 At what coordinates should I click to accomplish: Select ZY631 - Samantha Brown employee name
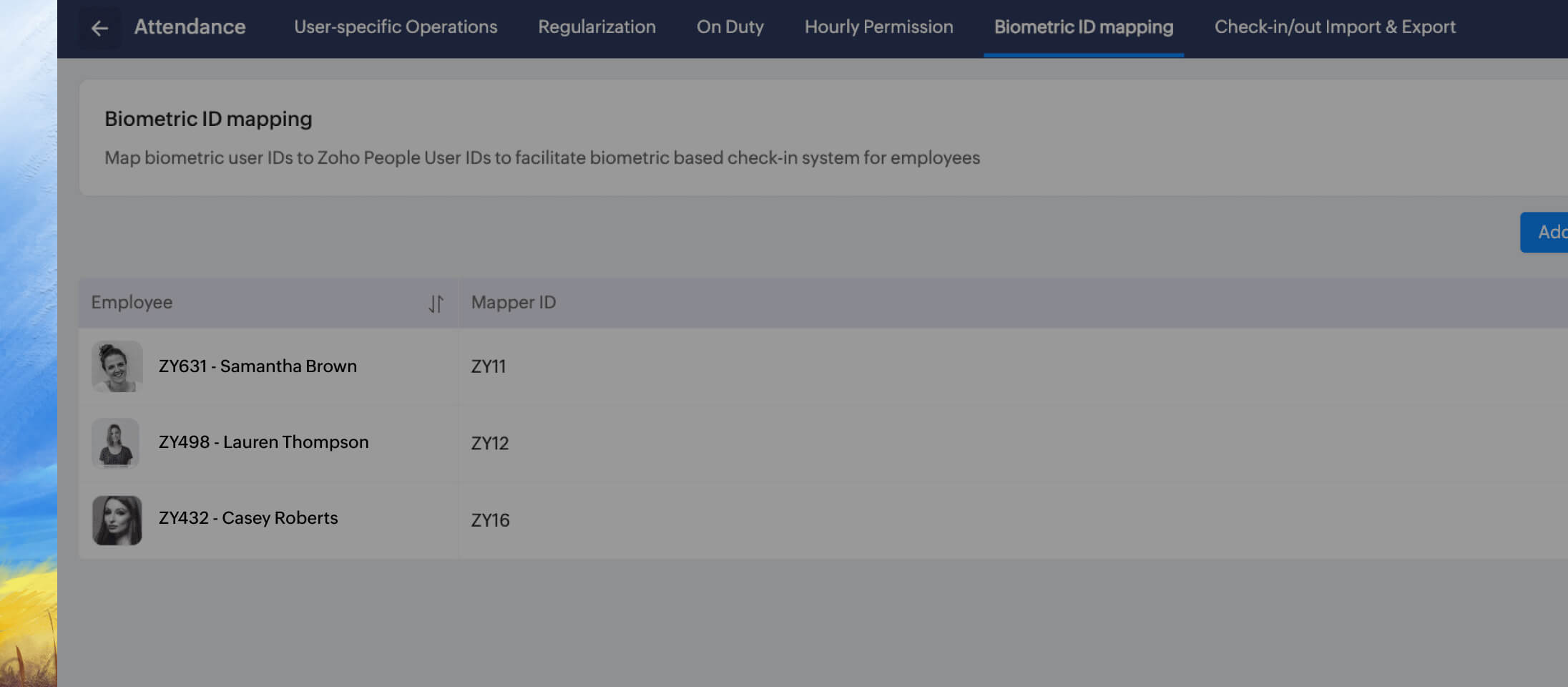[x=258, y=366]
